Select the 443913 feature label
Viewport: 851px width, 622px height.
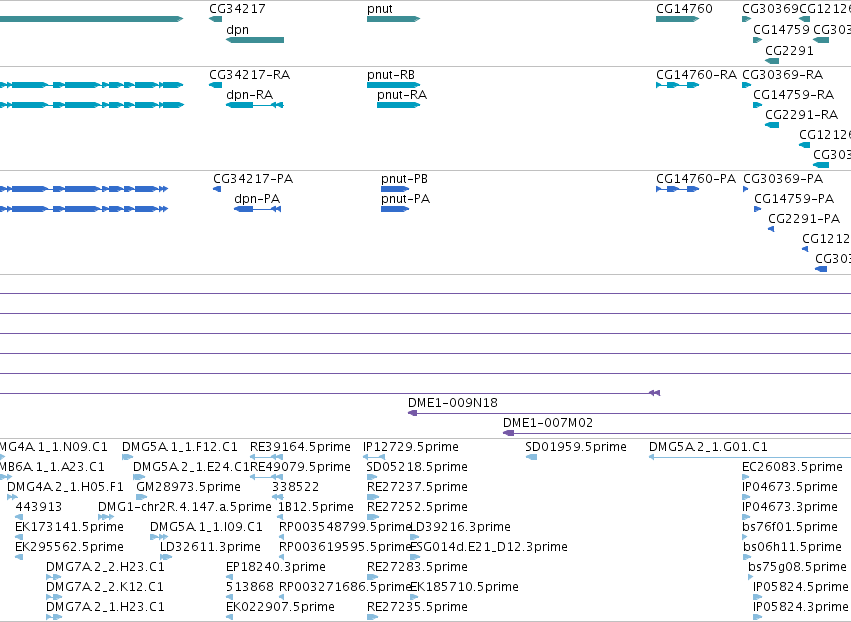(39, 507)
